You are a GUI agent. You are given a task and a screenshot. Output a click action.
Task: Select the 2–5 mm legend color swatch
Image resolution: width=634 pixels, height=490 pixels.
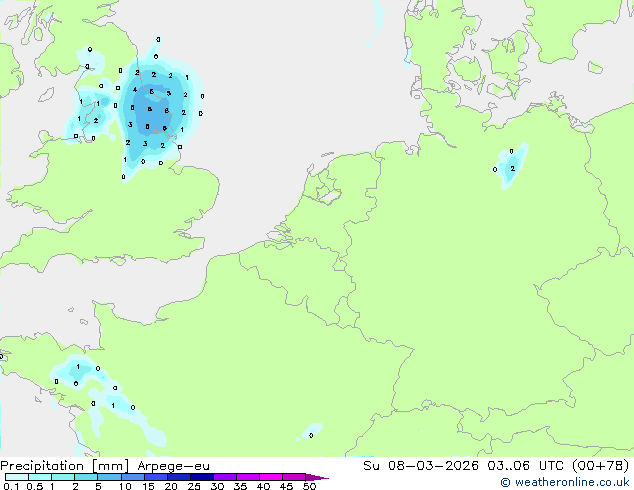(x=86, y=477)
